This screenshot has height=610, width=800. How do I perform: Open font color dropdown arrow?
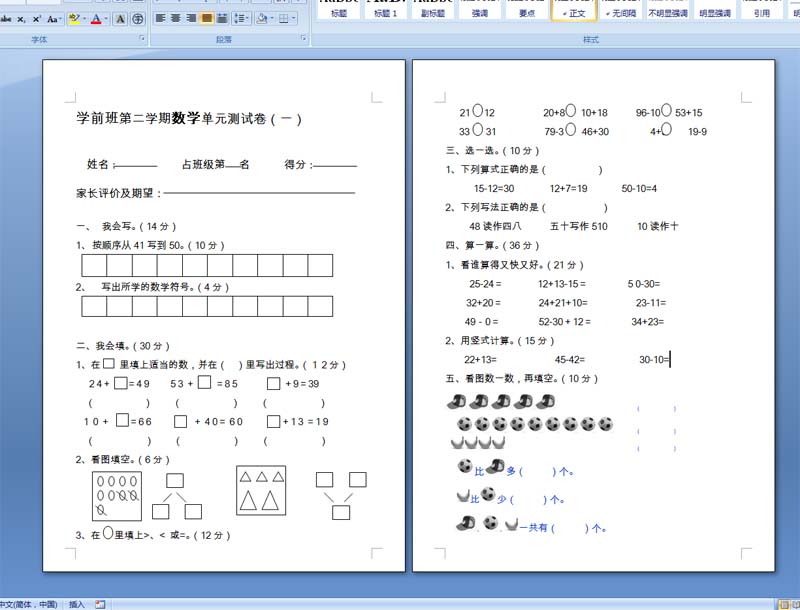106,19
